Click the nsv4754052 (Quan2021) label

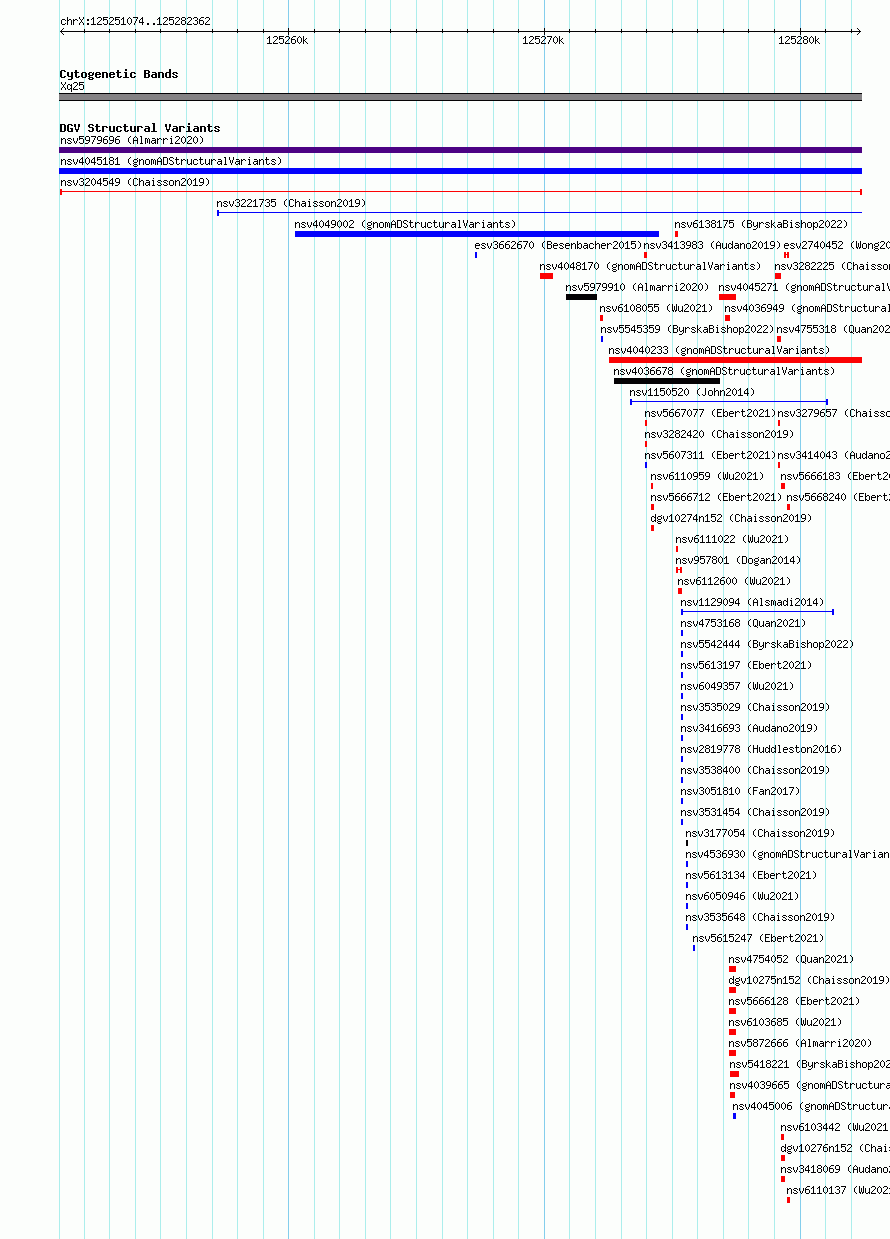791,959
